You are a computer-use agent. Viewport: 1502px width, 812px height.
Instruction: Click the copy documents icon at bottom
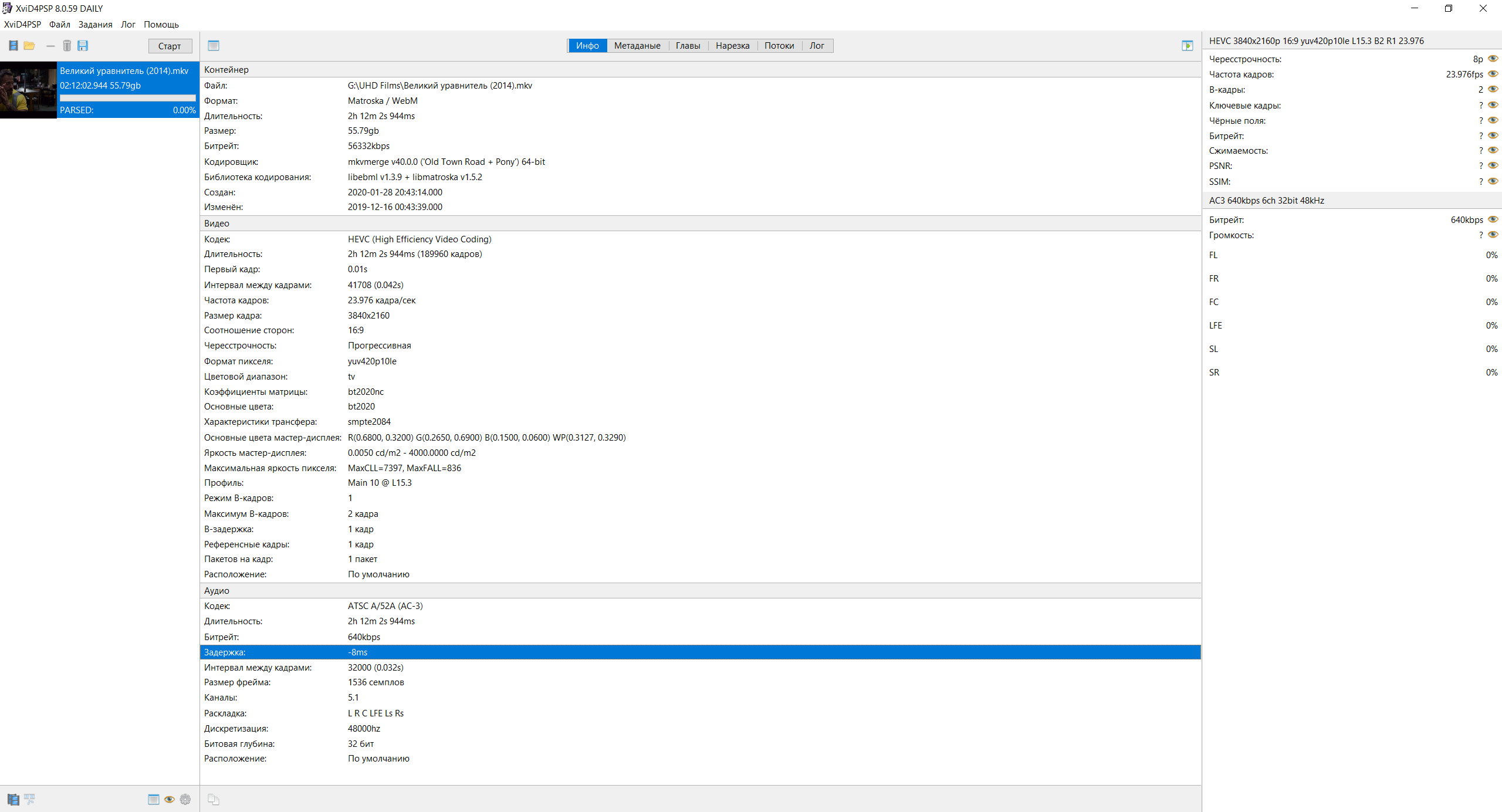pyautogui.click(x=214, y=799)
